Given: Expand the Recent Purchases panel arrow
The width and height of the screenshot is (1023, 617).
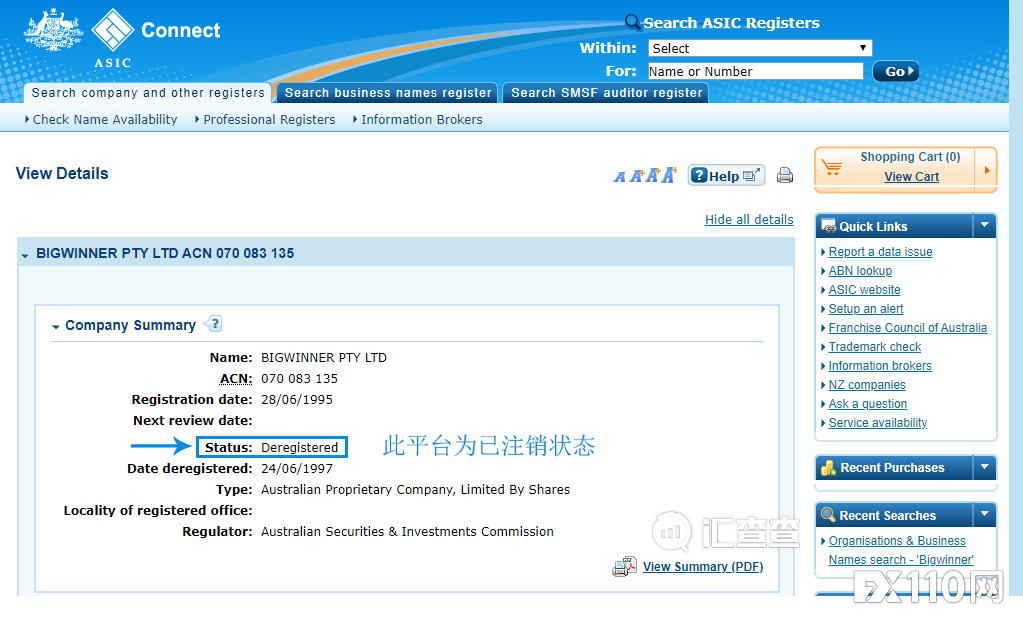Looking at the screenshot, I should [984, 467].
